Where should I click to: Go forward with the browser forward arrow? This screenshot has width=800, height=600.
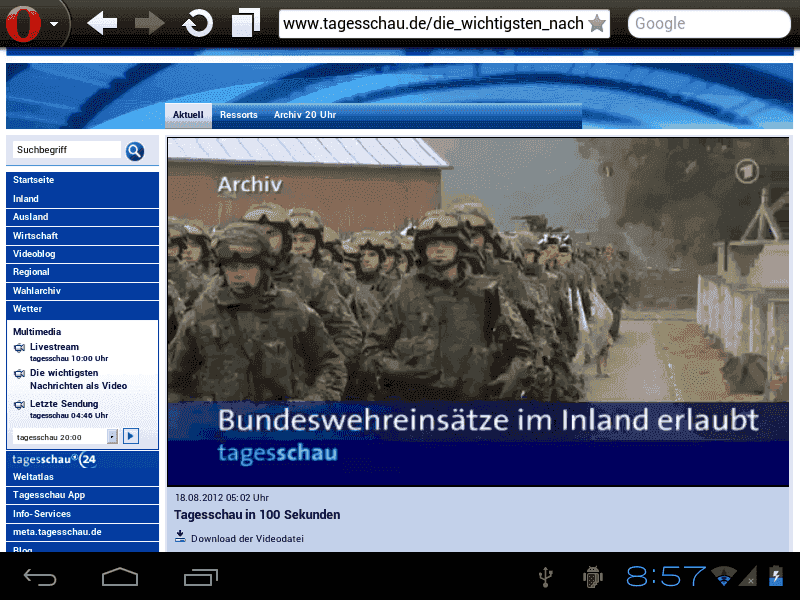(149, 23)
